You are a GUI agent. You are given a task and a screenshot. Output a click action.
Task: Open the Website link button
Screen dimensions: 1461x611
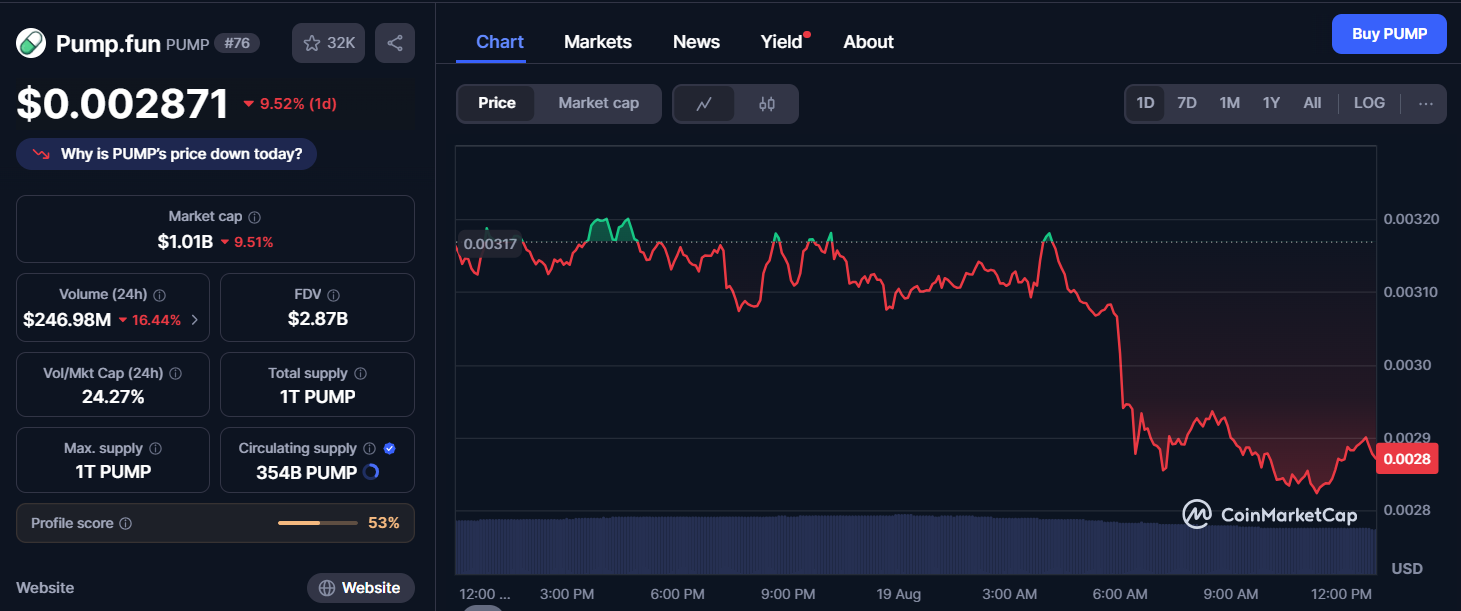coord(361,588)
